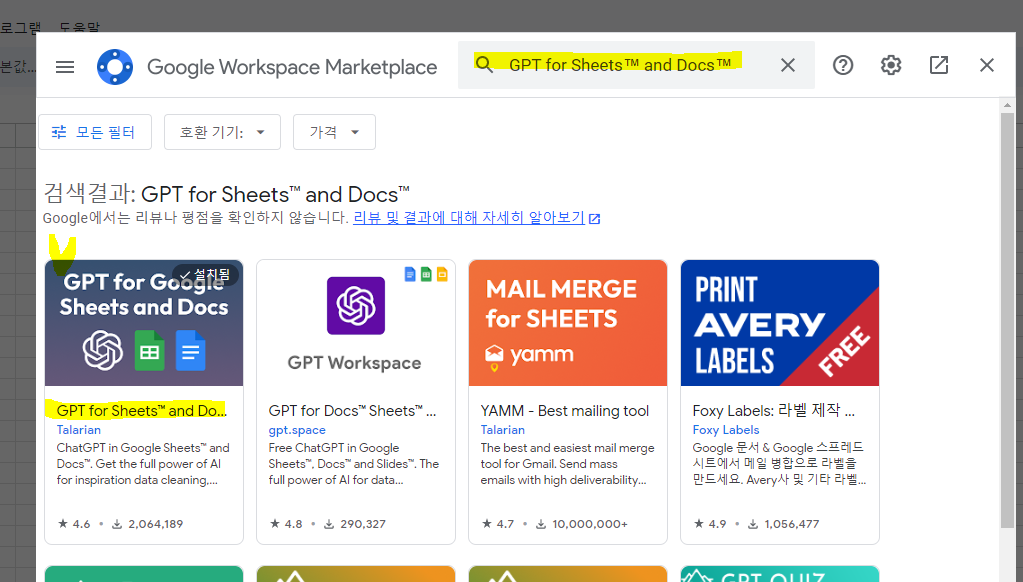Click the 4.9 star rating
Viewport: 1023px width, 582px height.
[710, 524]
